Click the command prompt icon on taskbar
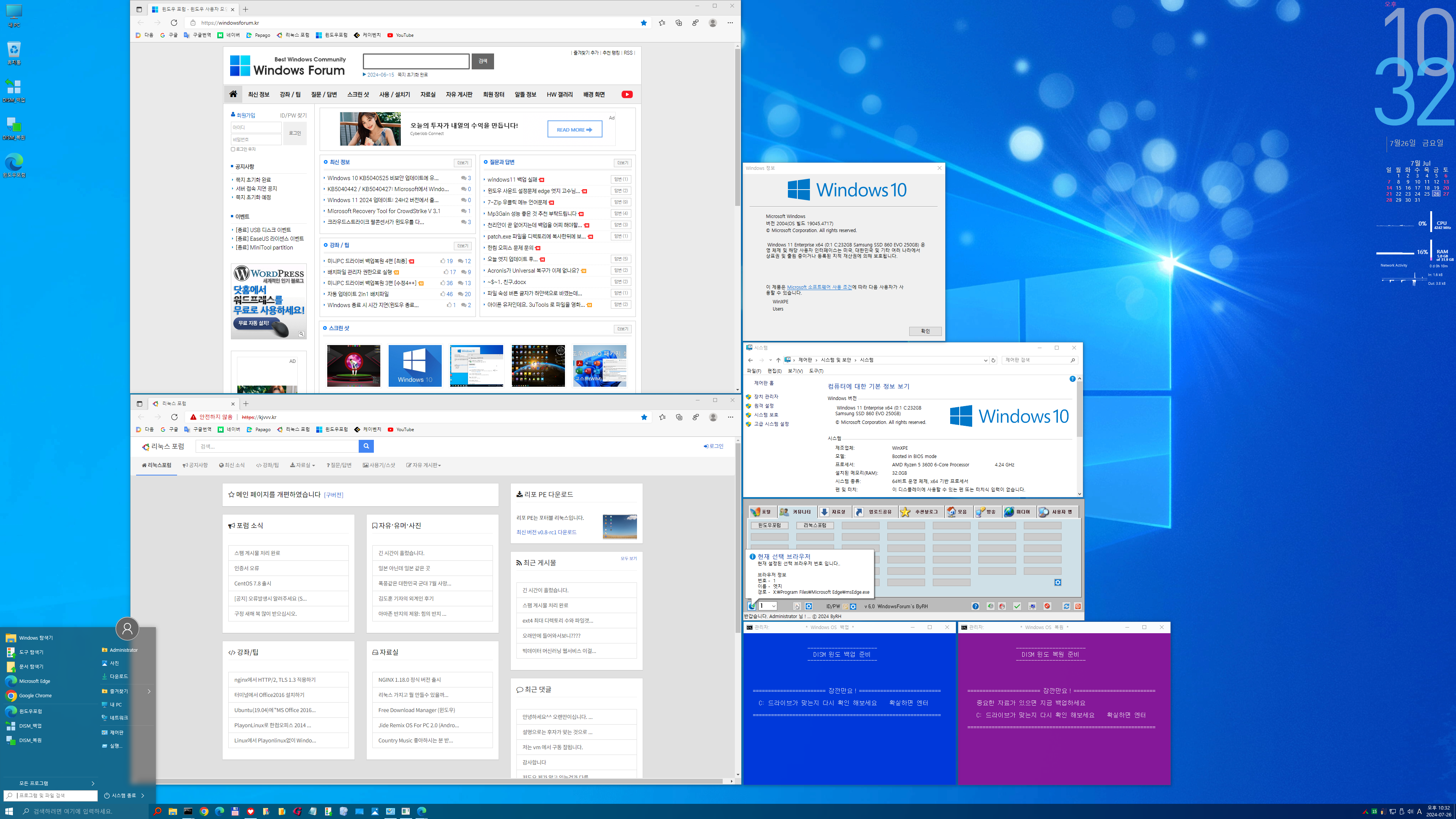The width and height of the screenshot is (1456, 819). tap(188, 811)
